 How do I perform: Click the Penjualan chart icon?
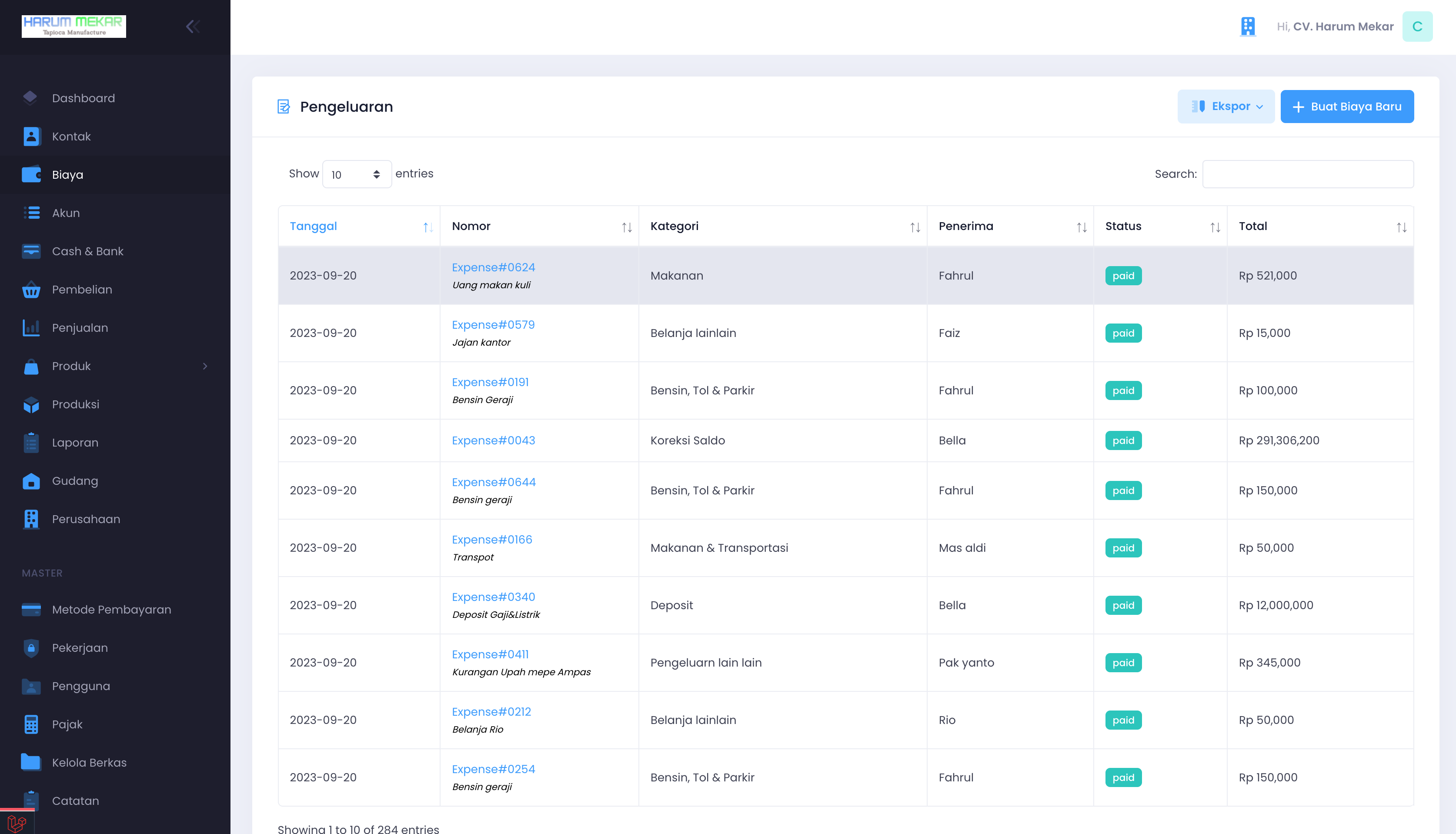[31, 328]
